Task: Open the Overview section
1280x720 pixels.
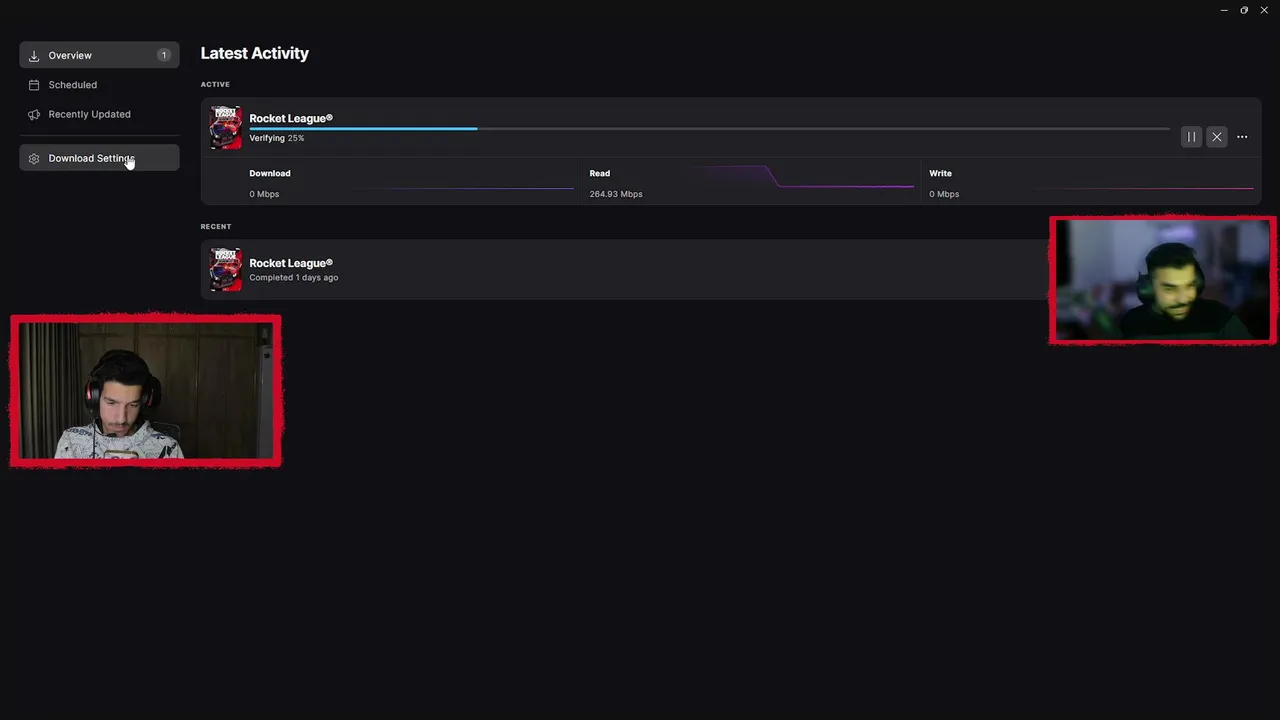Action: (99, 55)
